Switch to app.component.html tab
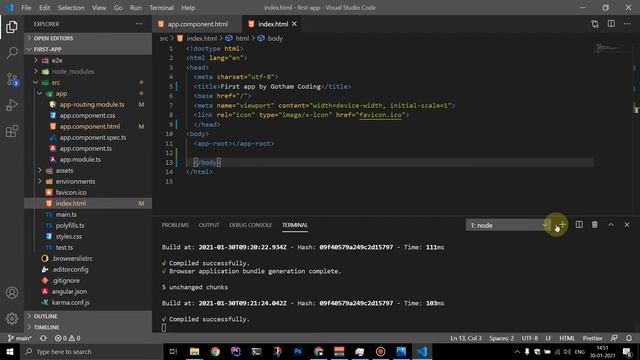Viewport: 640px width, 360px height. [x=197, y=24]
